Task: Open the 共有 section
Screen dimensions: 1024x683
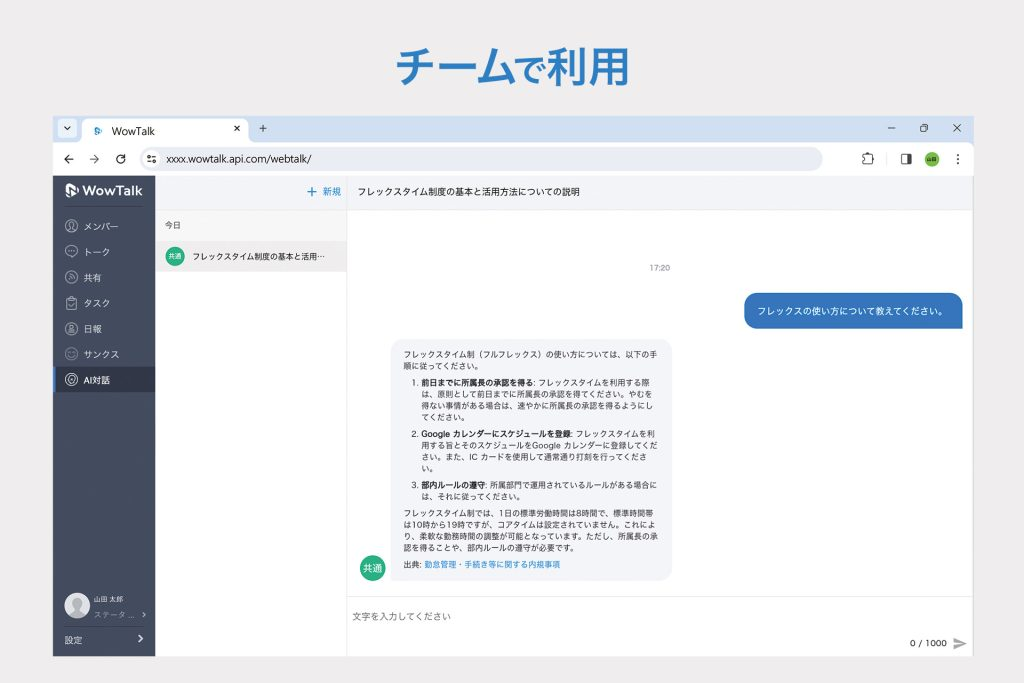Action: click(95, 277)
